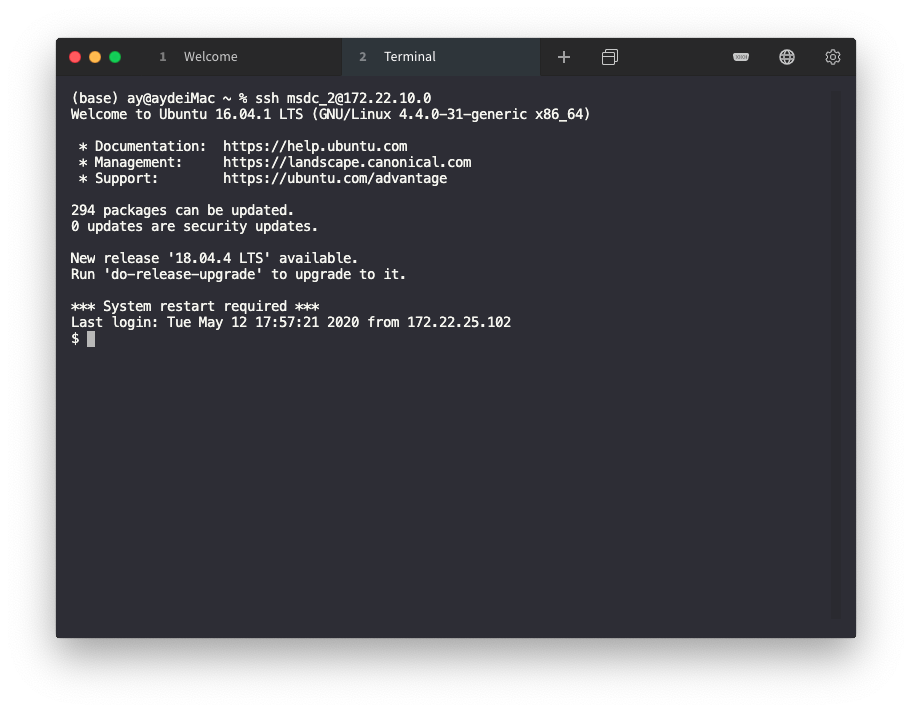Click the globe network icon
This screenshot has width=912, height=712.
[x=787, y=57]
